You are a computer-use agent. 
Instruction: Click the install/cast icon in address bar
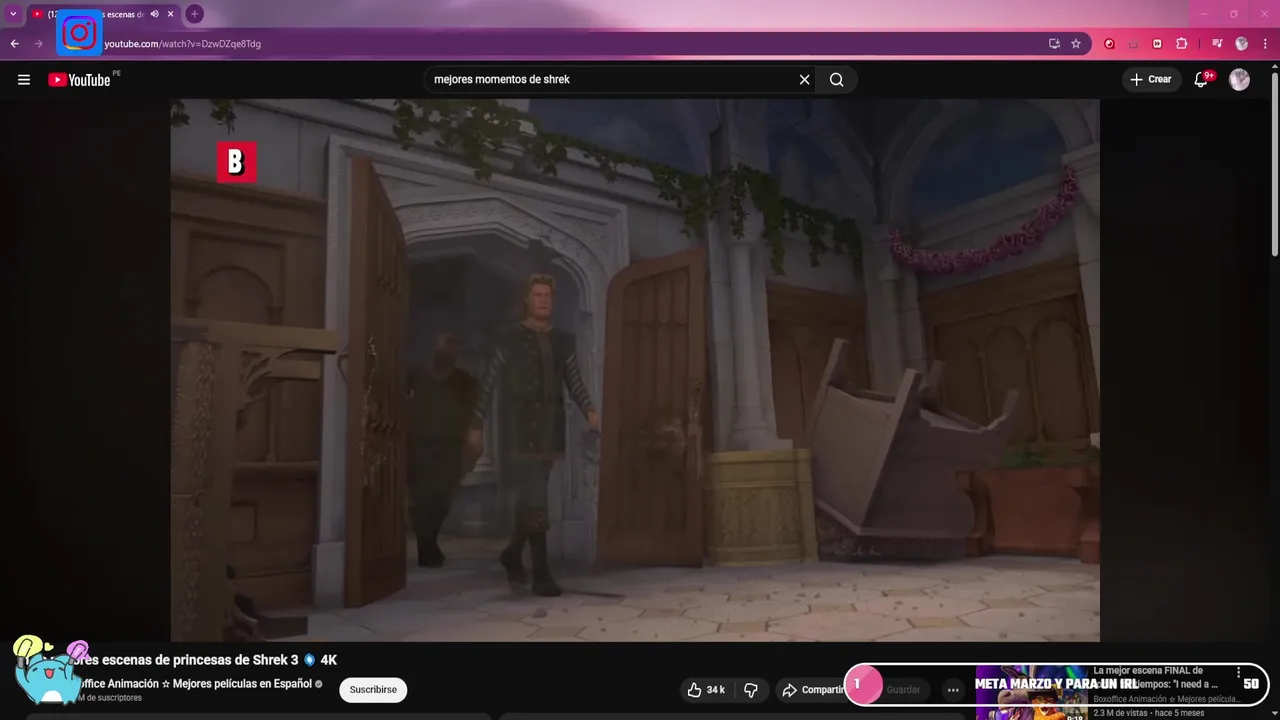[1054, 44]
